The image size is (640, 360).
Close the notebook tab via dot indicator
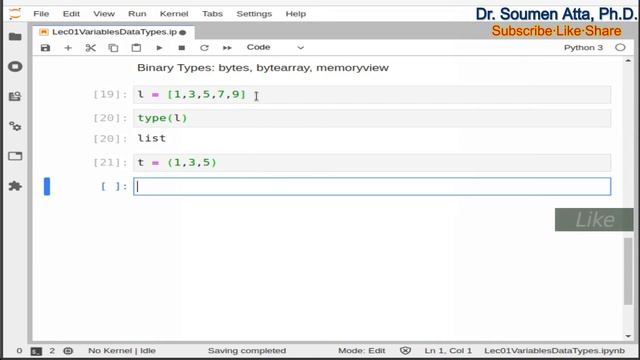tap(183, 32)
